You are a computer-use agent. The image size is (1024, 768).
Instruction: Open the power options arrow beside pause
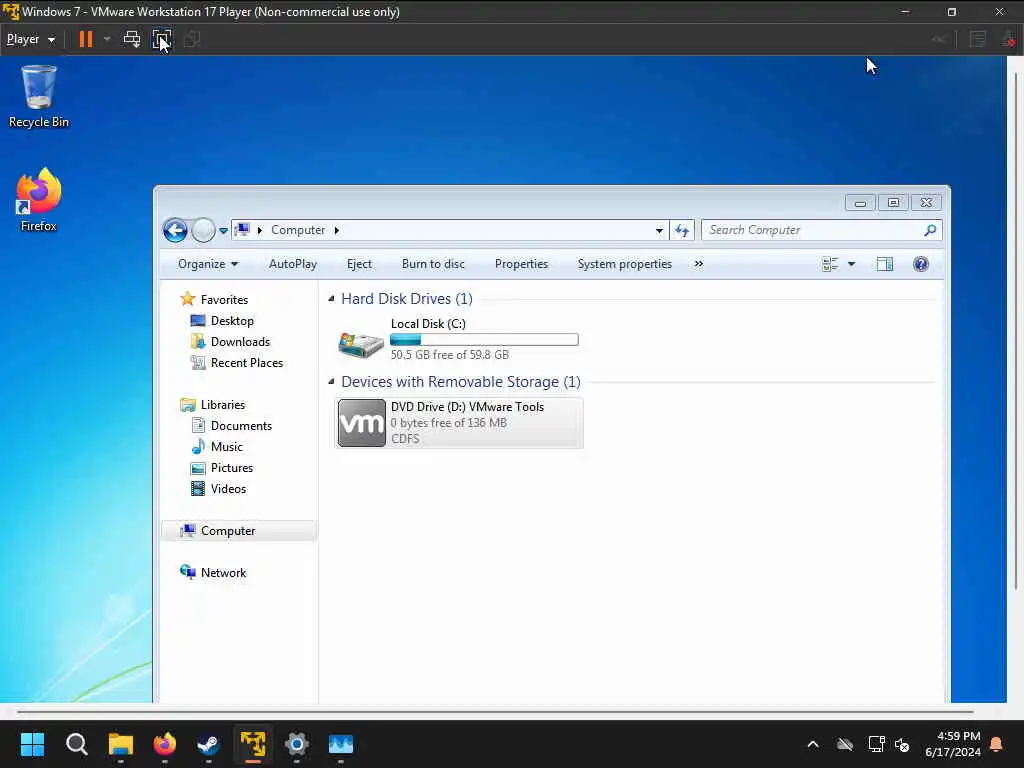pos(107,39)
